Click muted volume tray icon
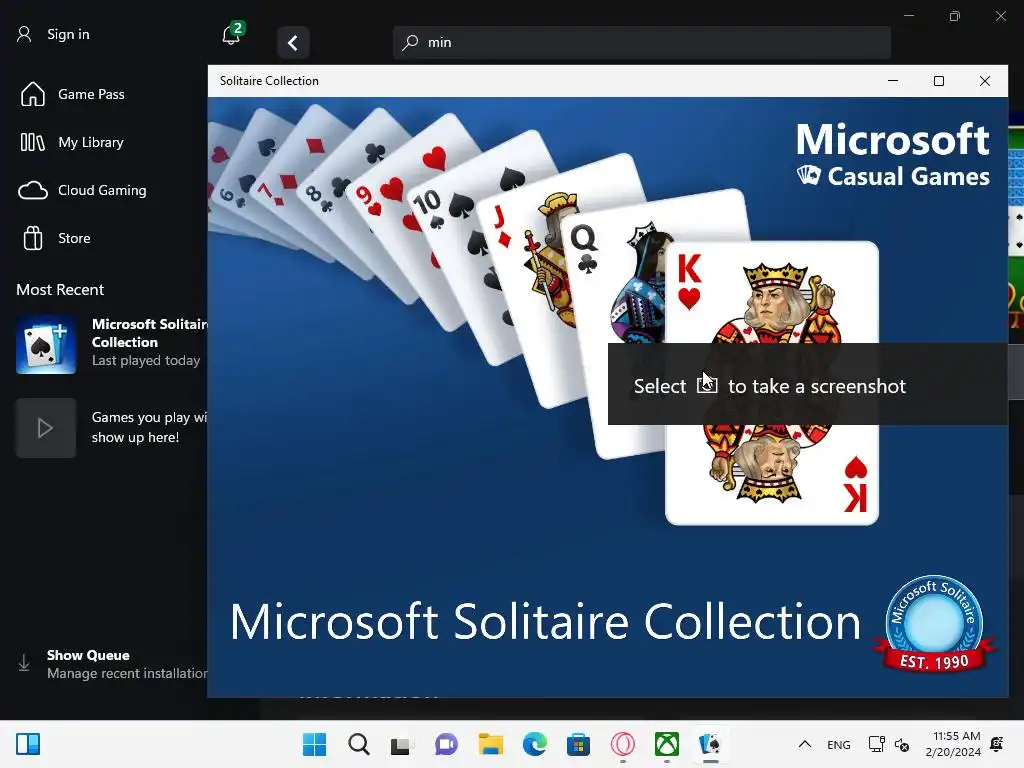 pyautogui.click(x=902, y=744)
